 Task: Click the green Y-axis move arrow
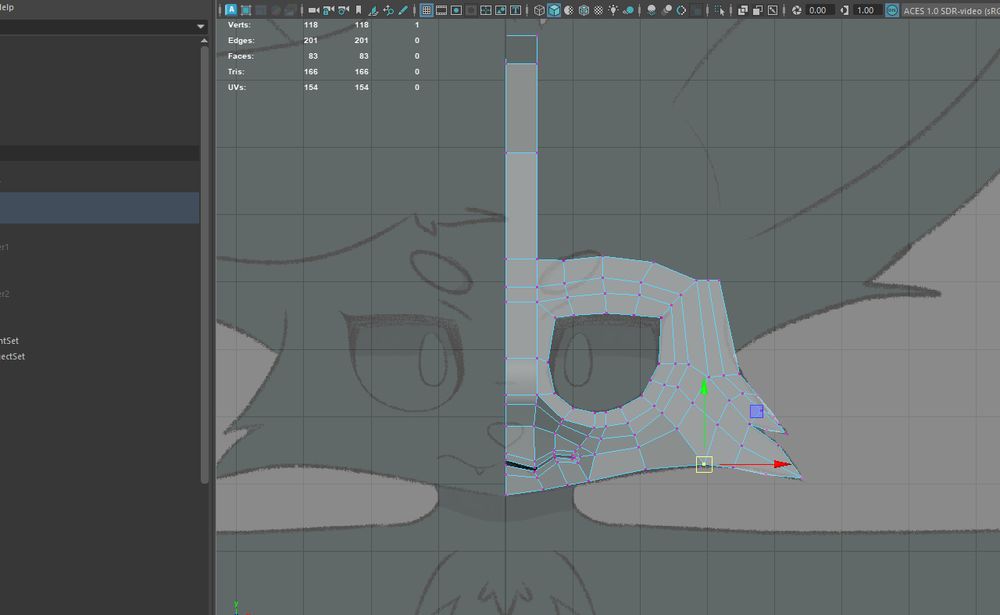(704, 387)
